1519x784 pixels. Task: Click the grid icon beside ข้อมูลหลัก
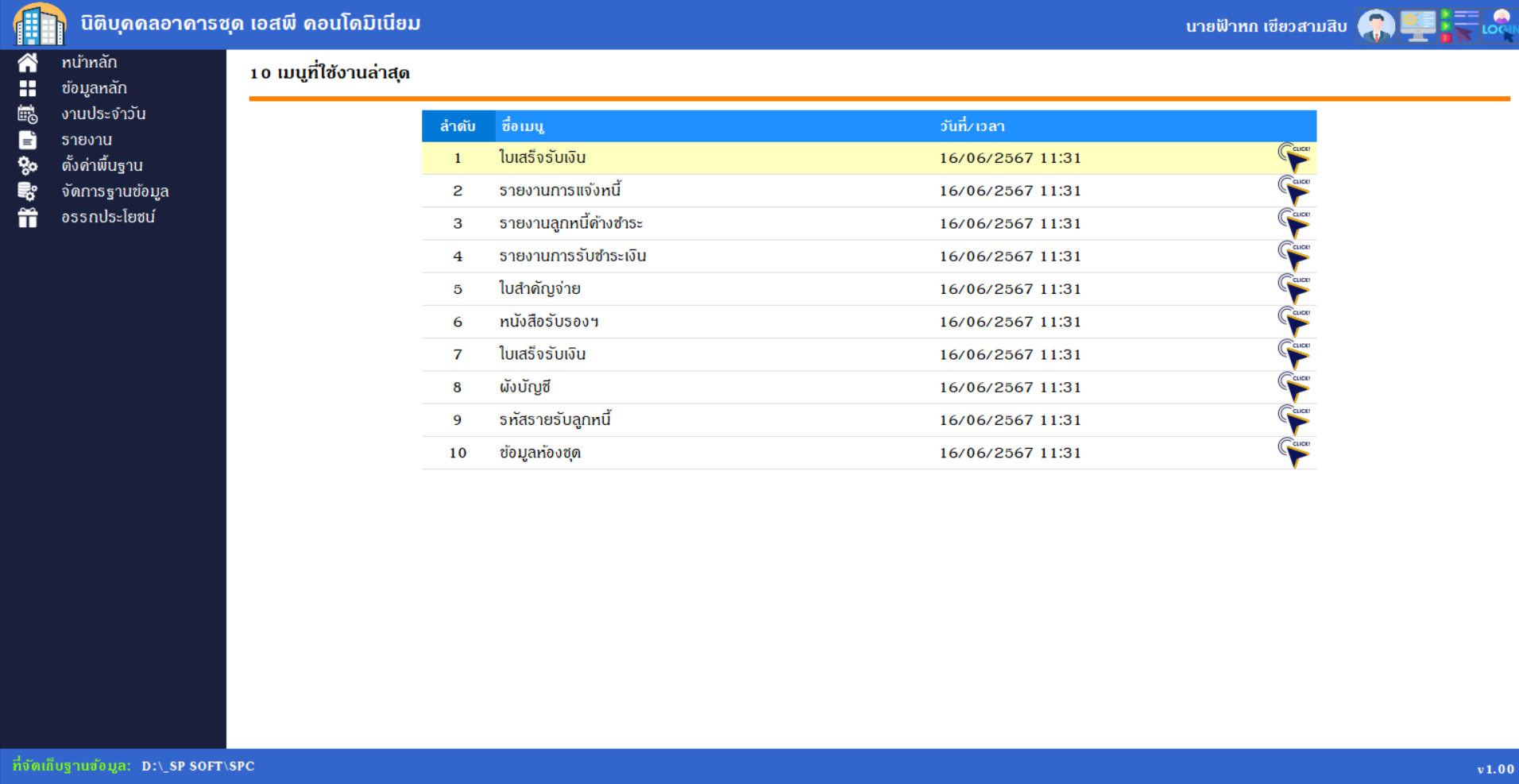coord(28,88)
